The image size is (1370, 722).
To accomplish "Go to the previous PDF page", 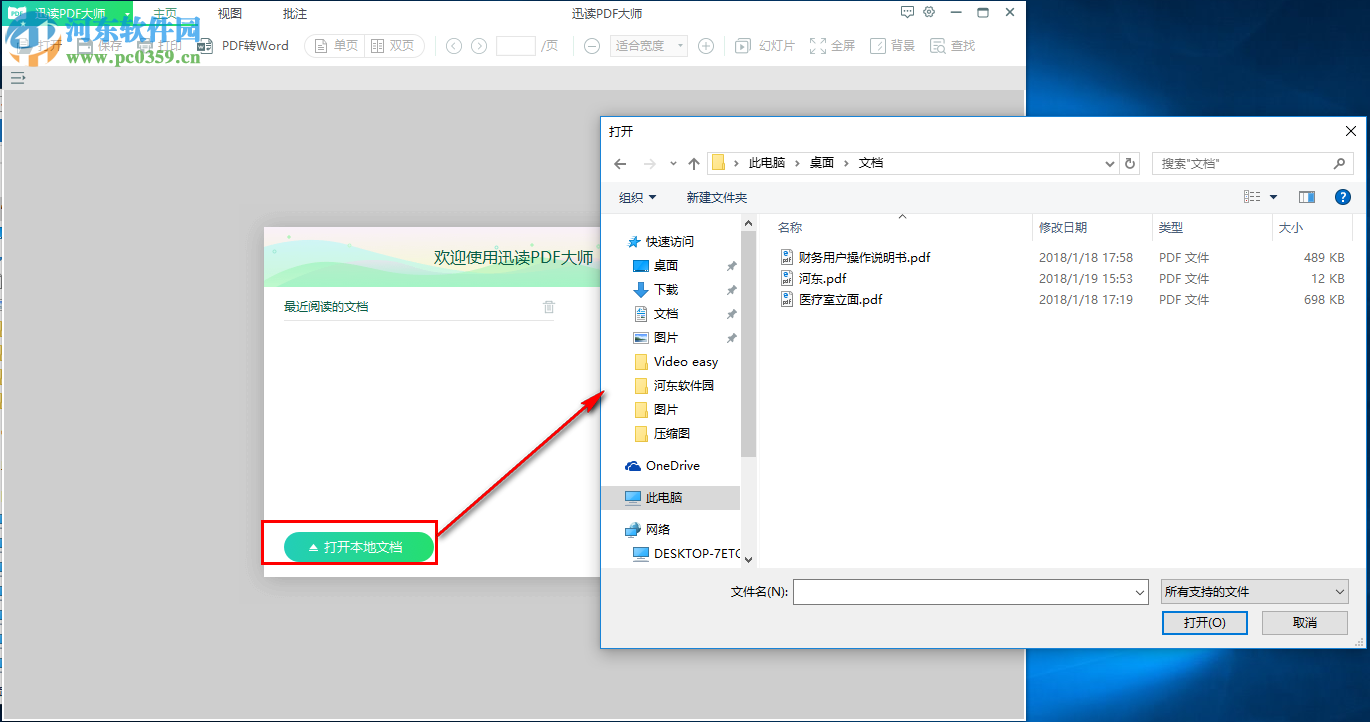I will [x=454, y=46].
